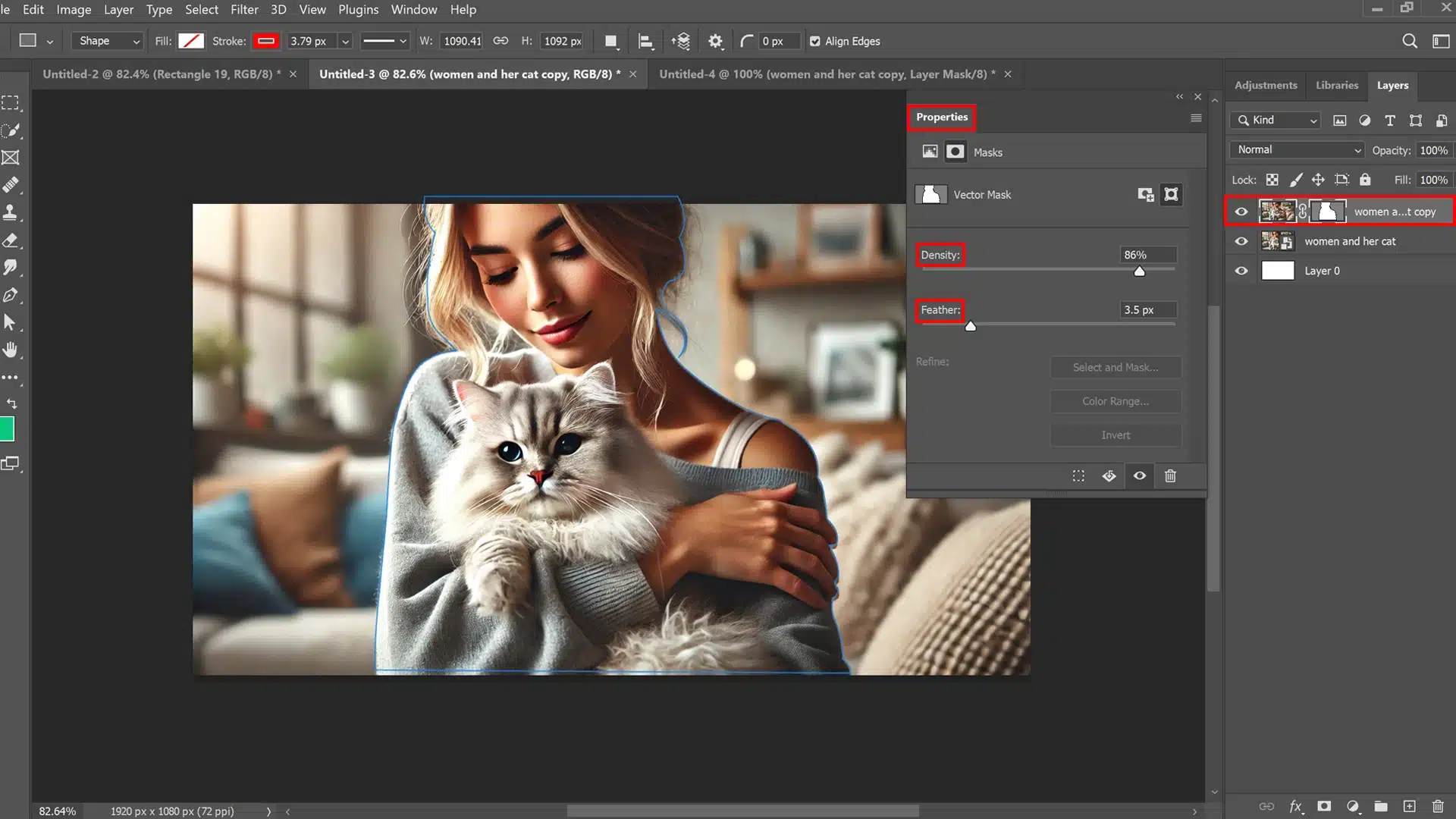Open stroke width dropdown arrow
Viewport: 1456px width, 819px height.
click(345, 41)
